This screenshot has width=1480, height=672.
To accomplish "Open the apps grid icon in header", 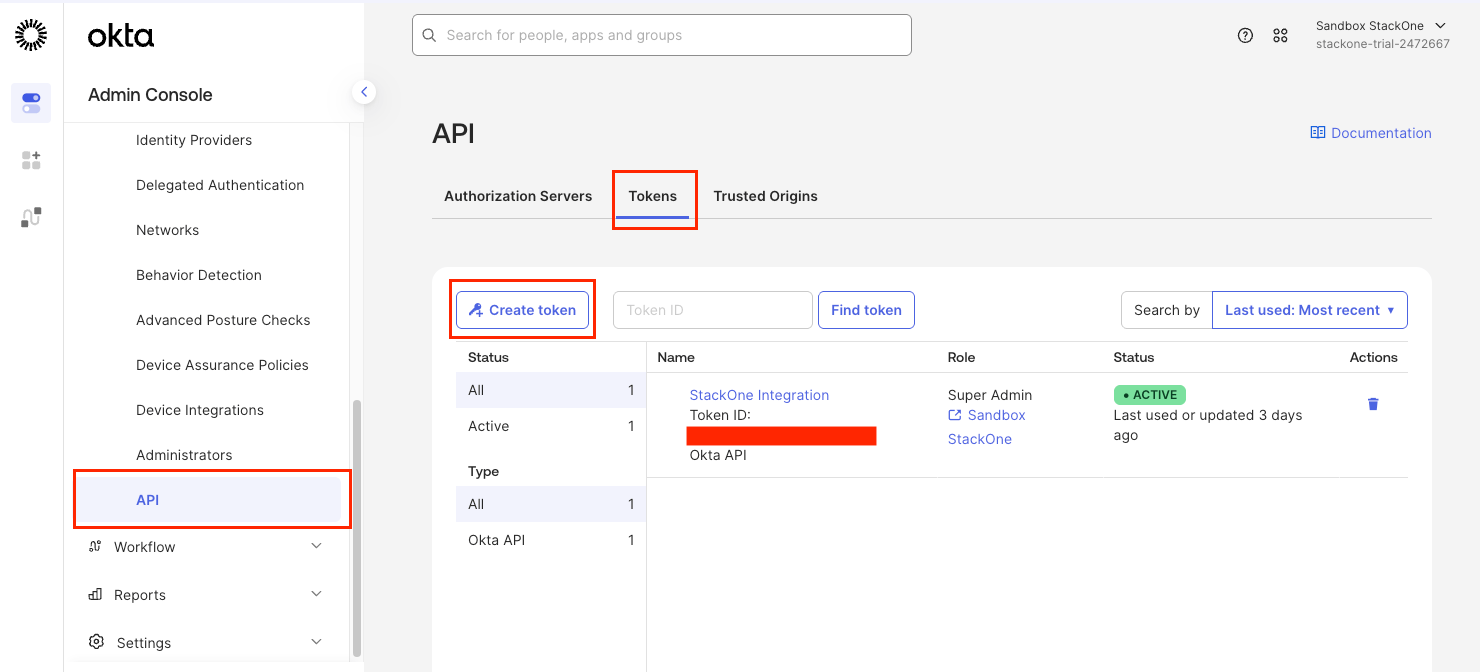I will tap(1280, 35).
